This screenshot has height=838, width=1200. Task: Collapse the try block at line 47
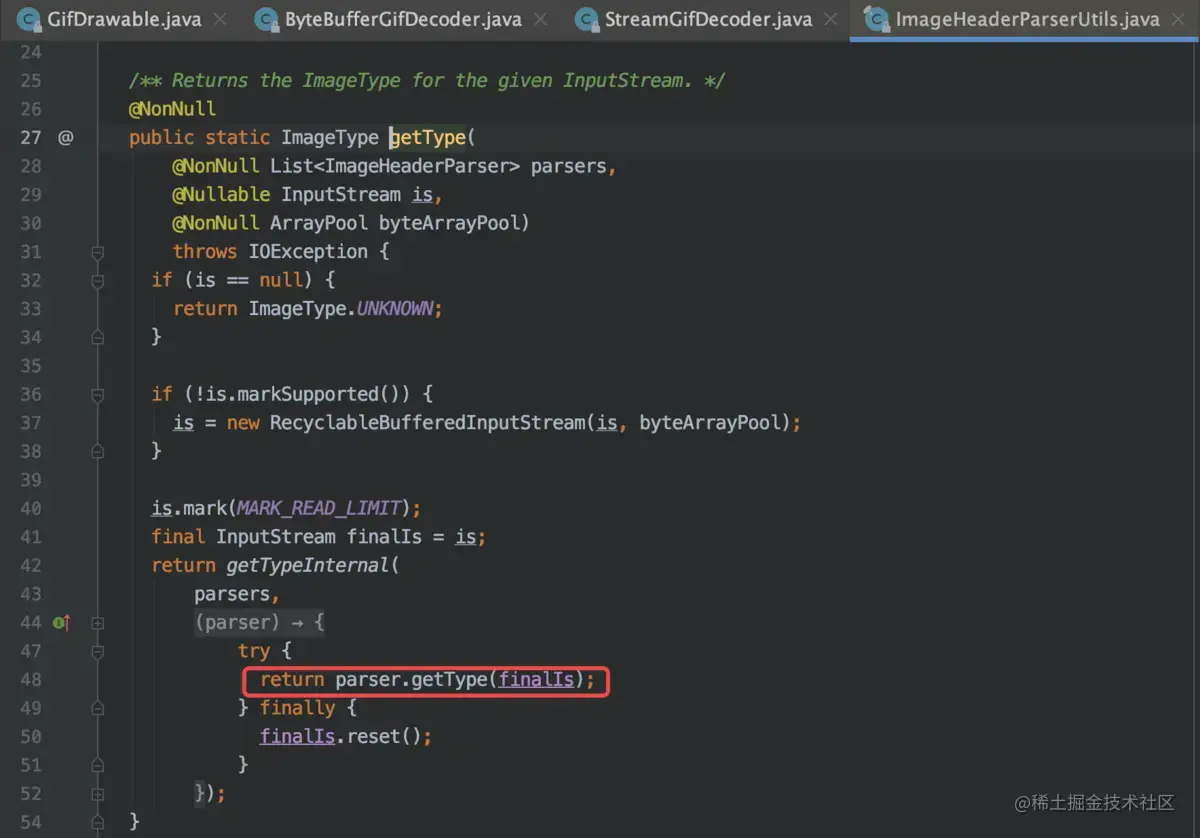[x=97, y=651]
